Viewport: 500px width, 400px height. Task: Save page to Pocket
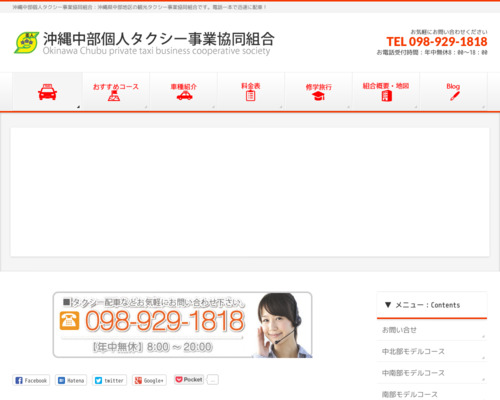pos(189,380)
